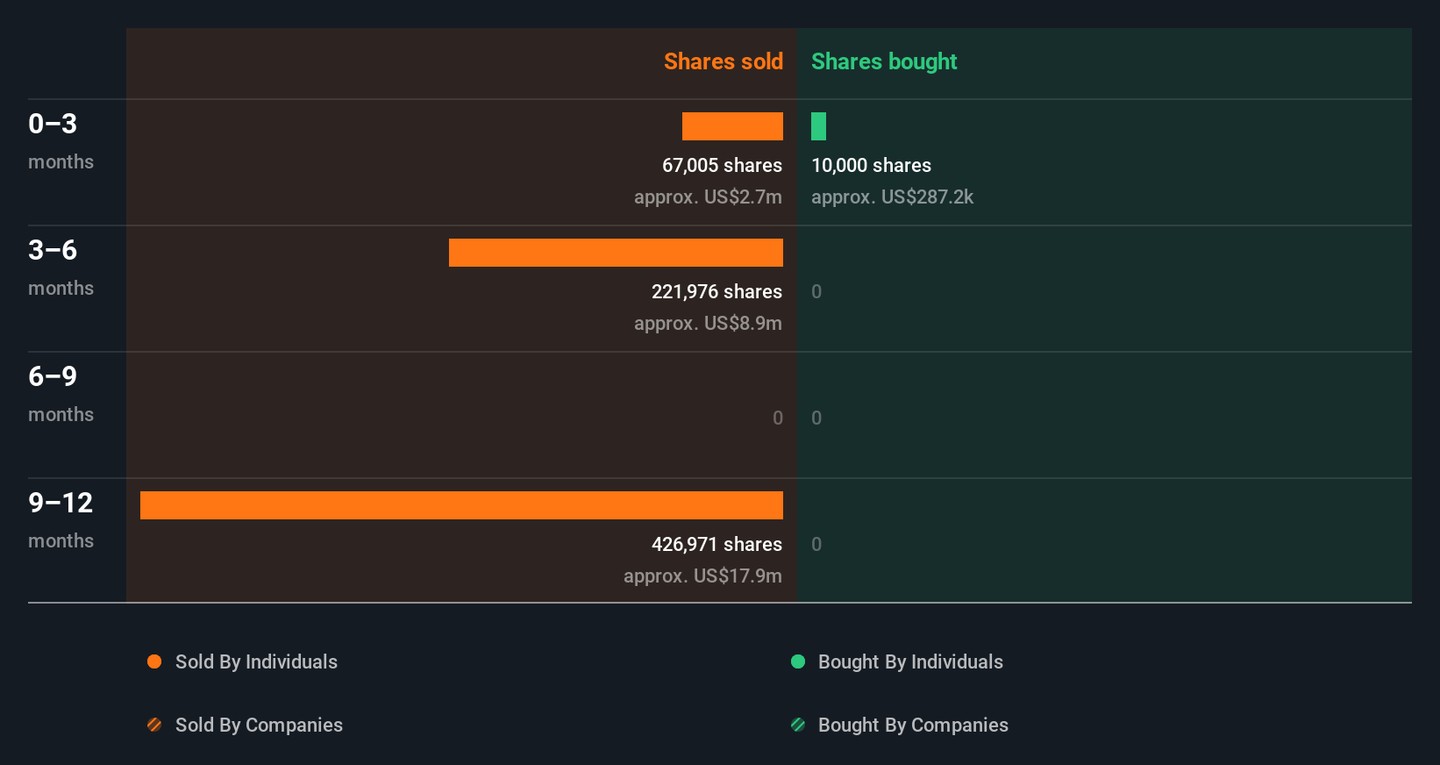Select the Bought By Individuals legend text

(910, 662)
